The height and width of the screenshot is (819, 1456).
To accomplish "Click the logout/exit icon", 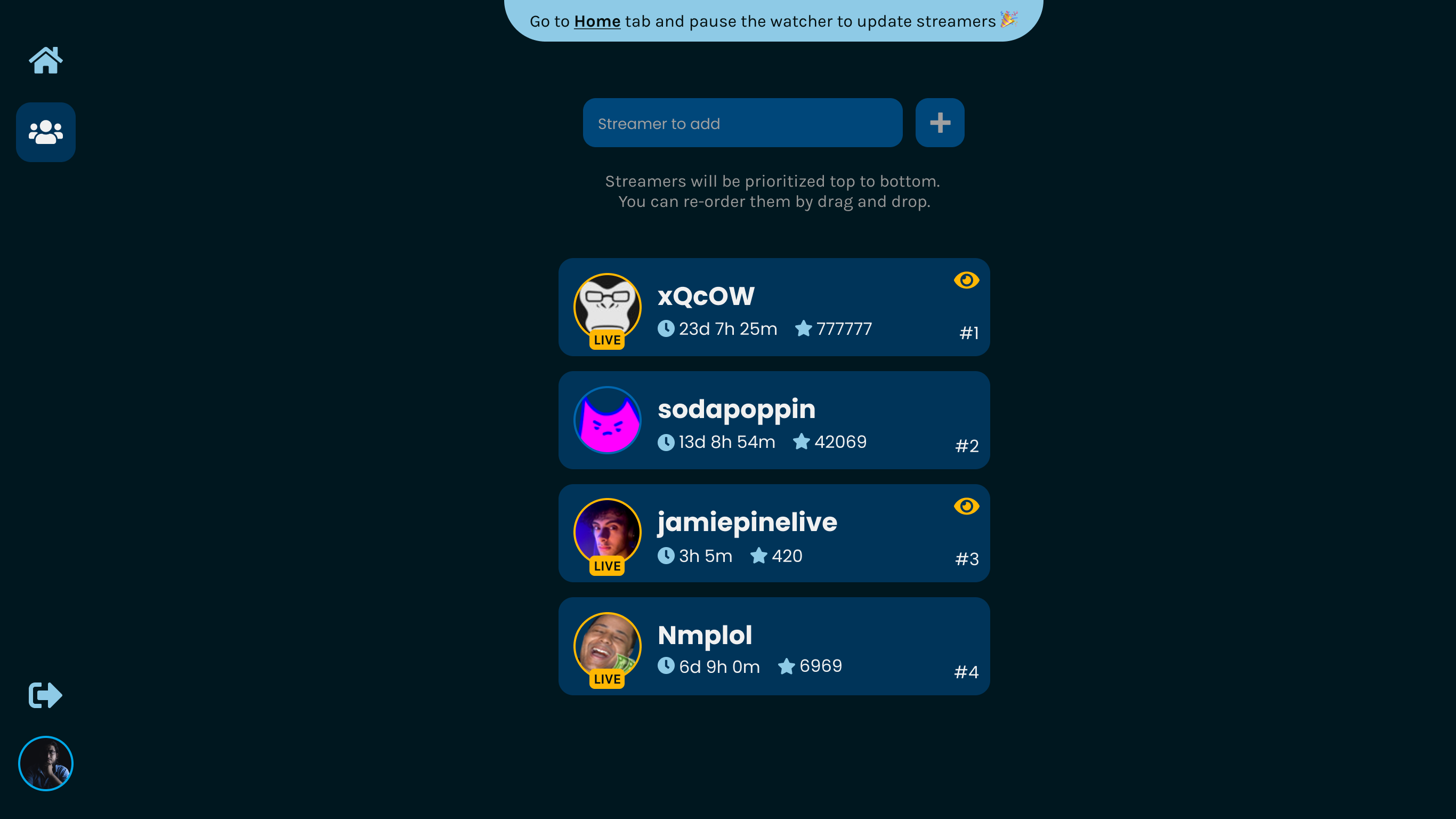I will [45, 695].
